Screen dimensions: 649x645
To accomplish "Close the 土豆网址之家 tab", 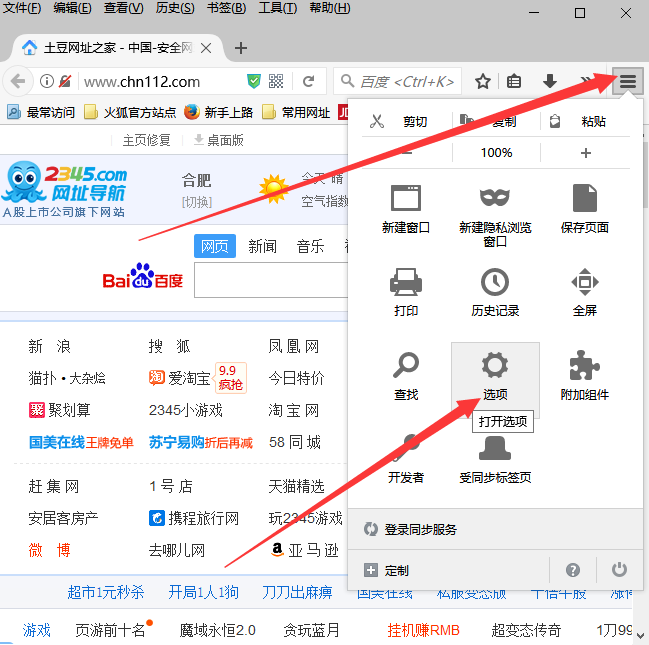I will click(206, 48).
